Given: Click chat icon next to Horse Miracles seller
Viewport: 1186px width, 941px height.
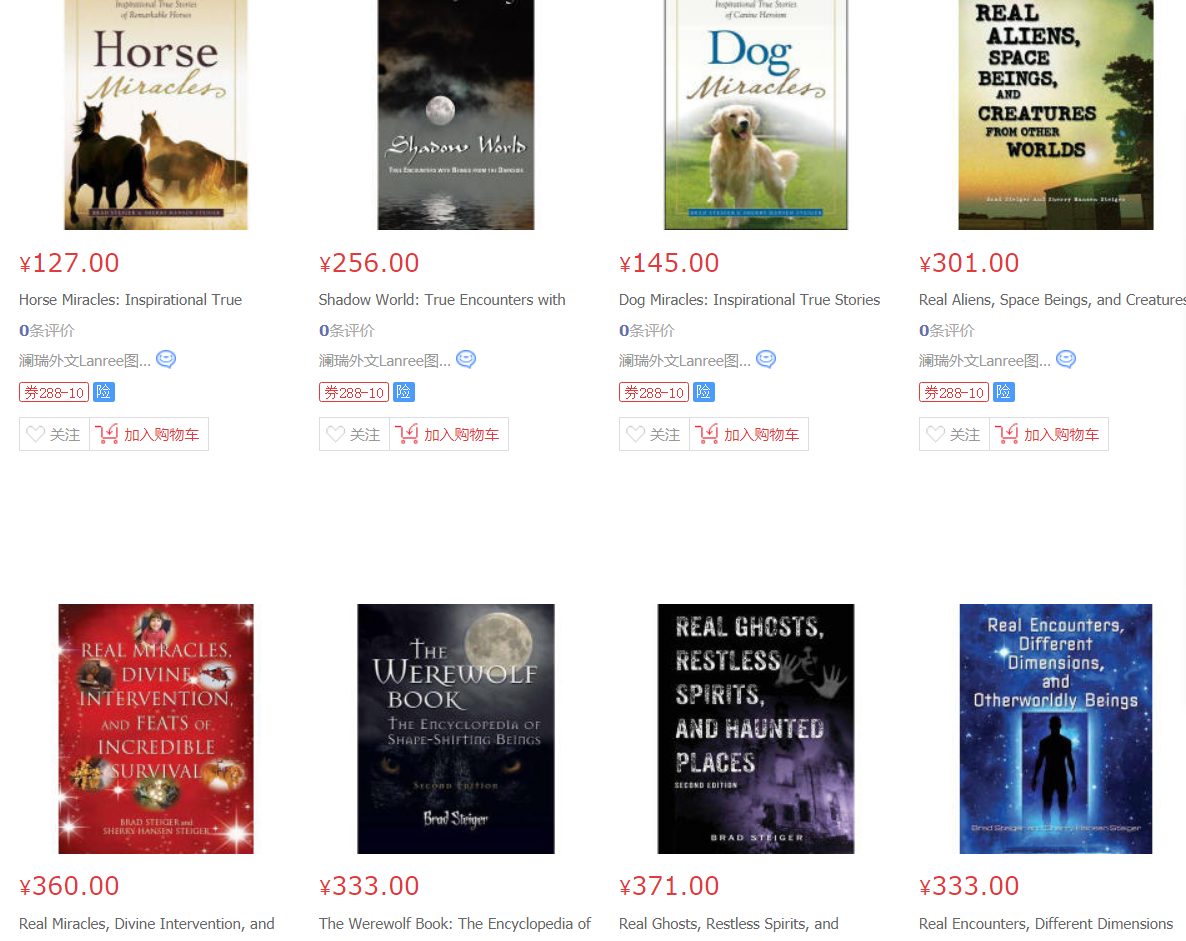Looking at the screenshot, I should [166, 359].
